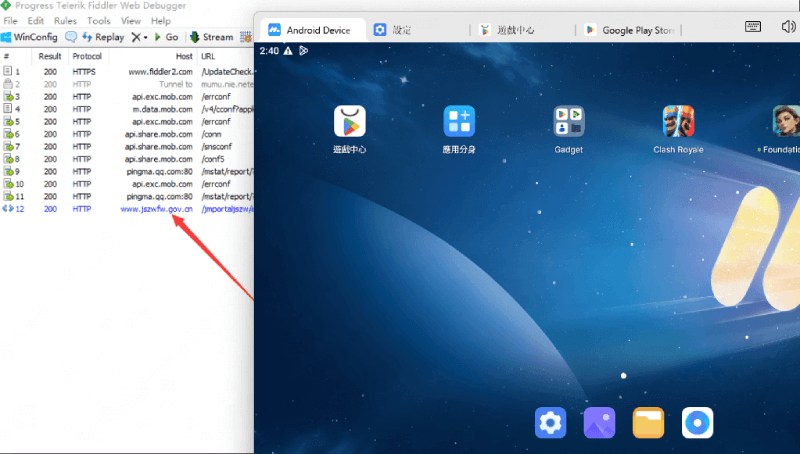Click the Fiddler comment bubble icon
This screenshot has height=454, width=800.
71,37
